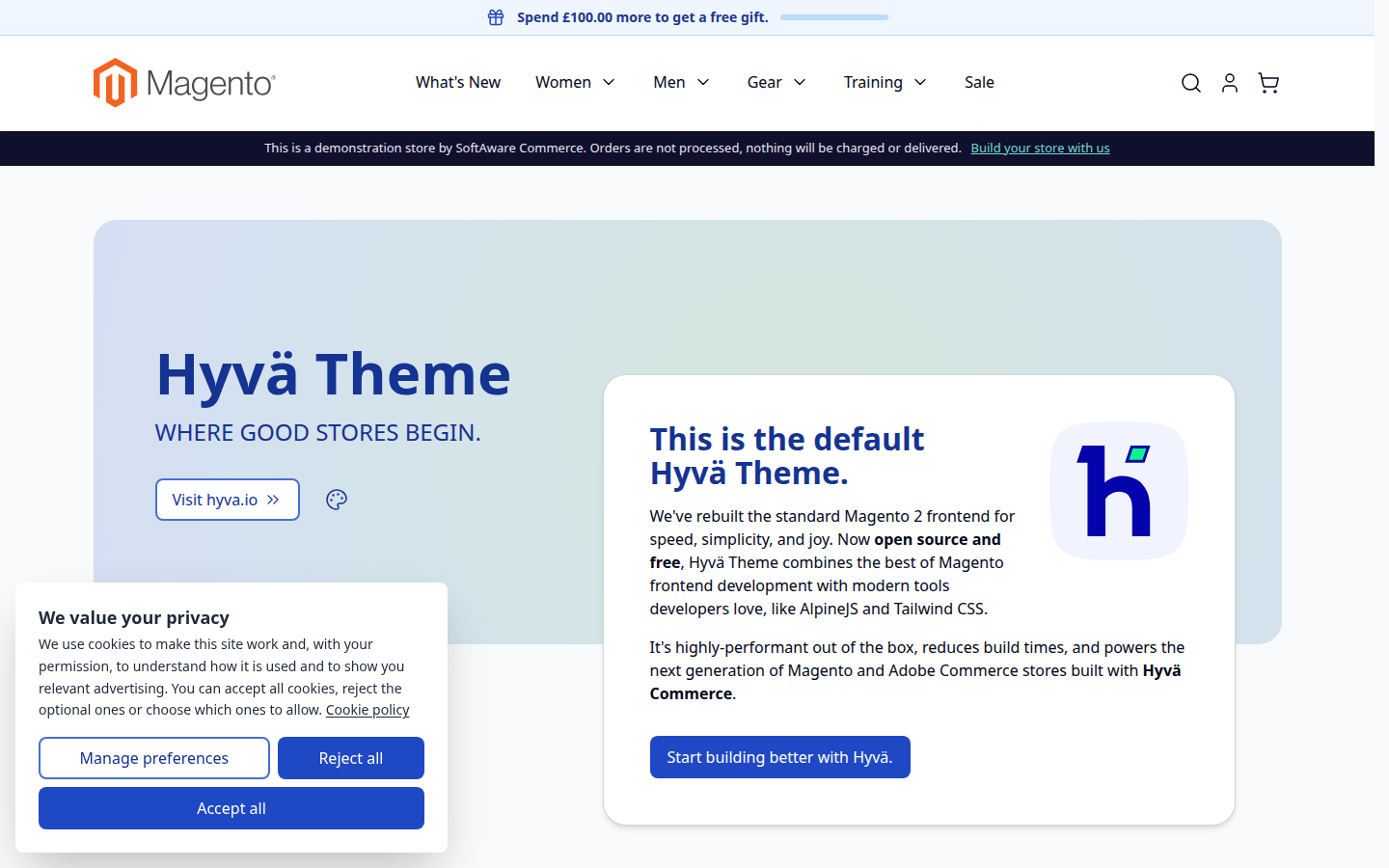Click the 'Spend £100.00 more' free gift text
The image size is (1389, 868).
click(x=642, y=17)
